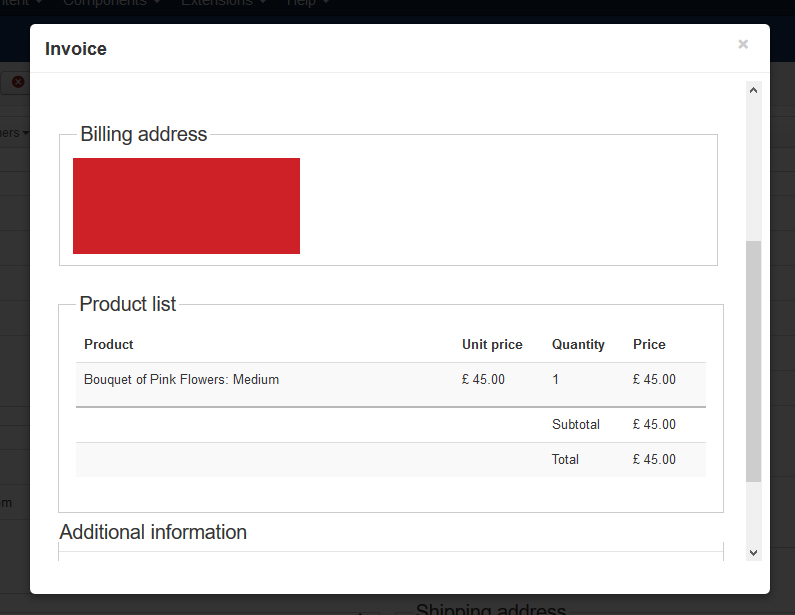Image resolution: width=795 pixels, height=615 pixels.
Task: Click the Product list heading
Action: [x=128, y=304]
